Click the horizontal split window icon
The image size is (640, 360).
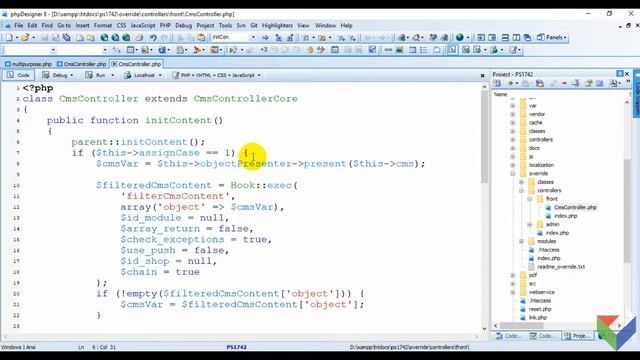click(505, 38)
